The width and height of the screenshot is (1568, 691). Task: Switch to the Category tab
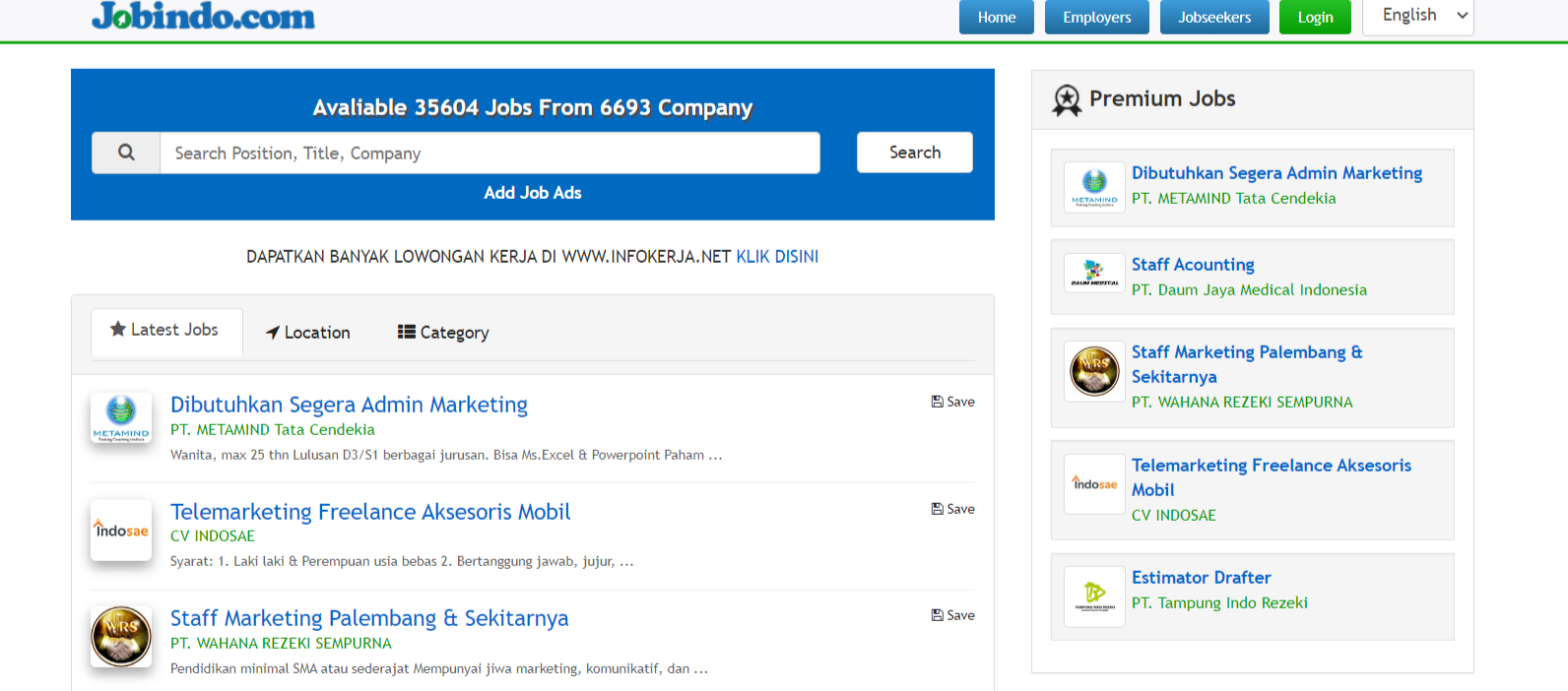pyautogui.click(x=443, y=333)
